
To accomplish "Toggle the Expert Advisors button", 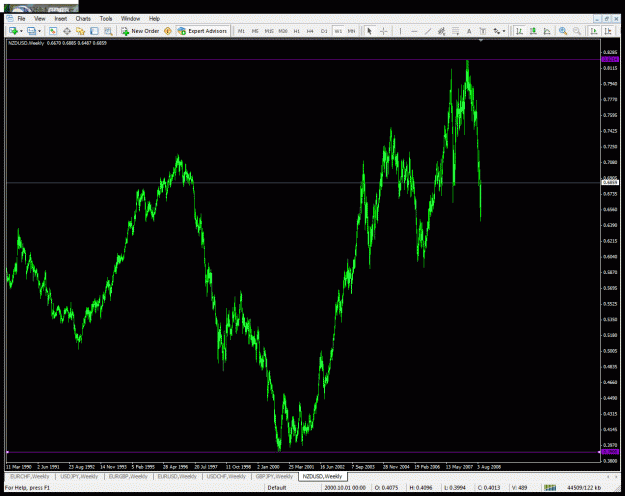I will point(202,31).
